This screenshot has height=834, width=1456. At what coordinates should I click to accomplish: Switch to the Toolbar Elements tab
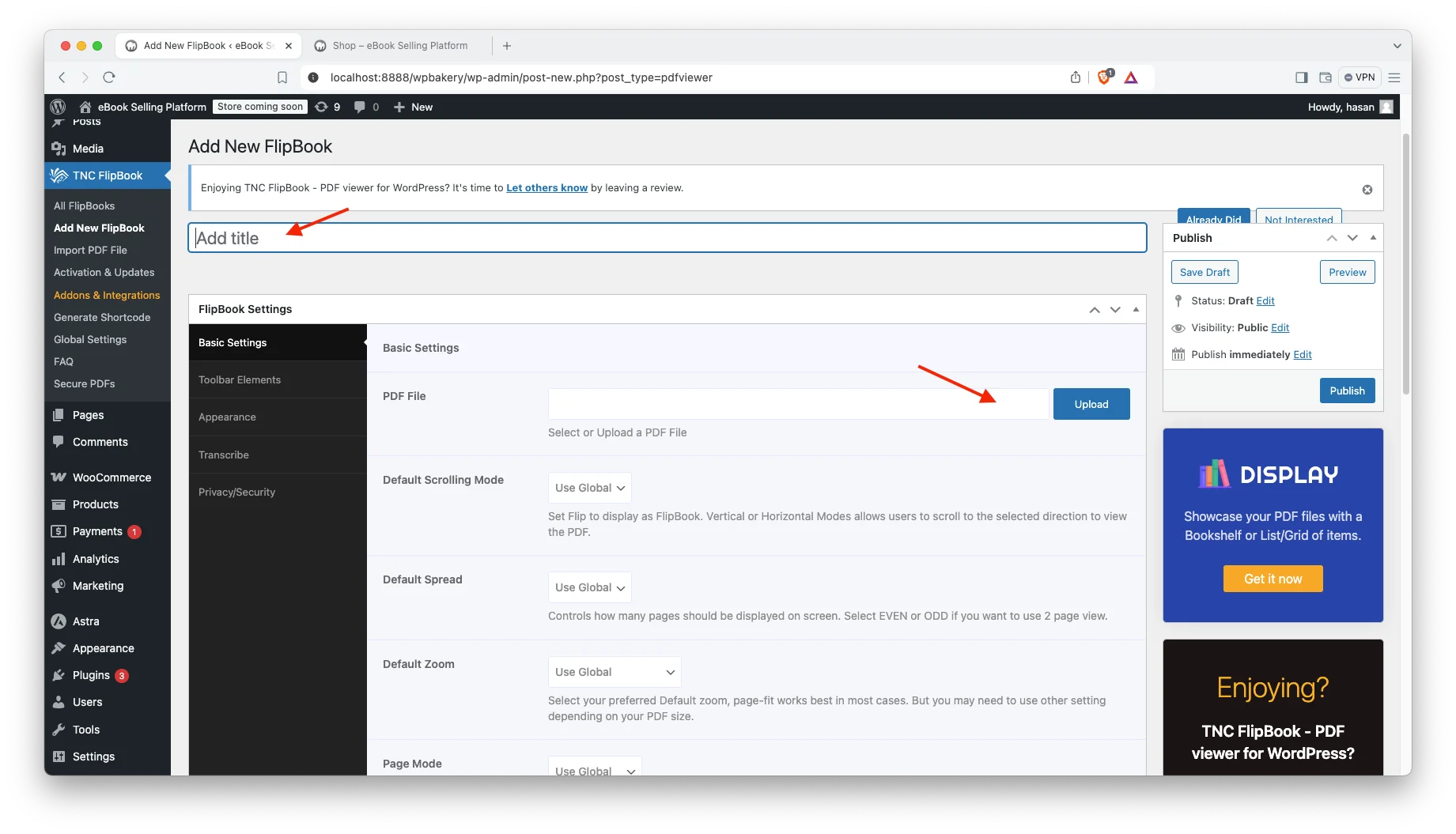coord(240,380)
